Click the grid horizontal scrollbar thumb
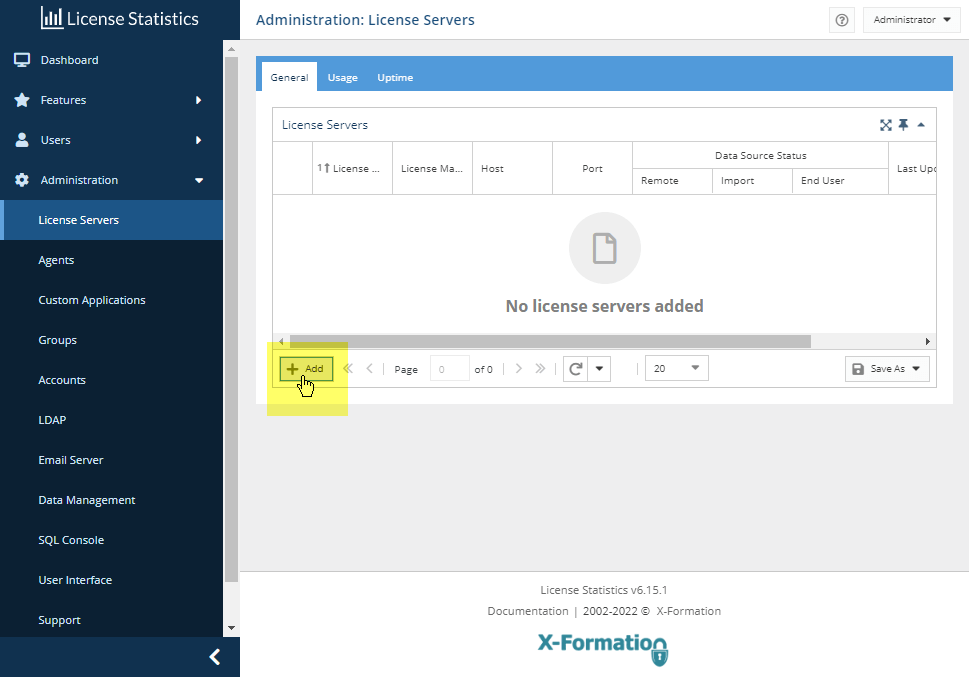This screenshot has height=677, width=969. click(550, 341)
